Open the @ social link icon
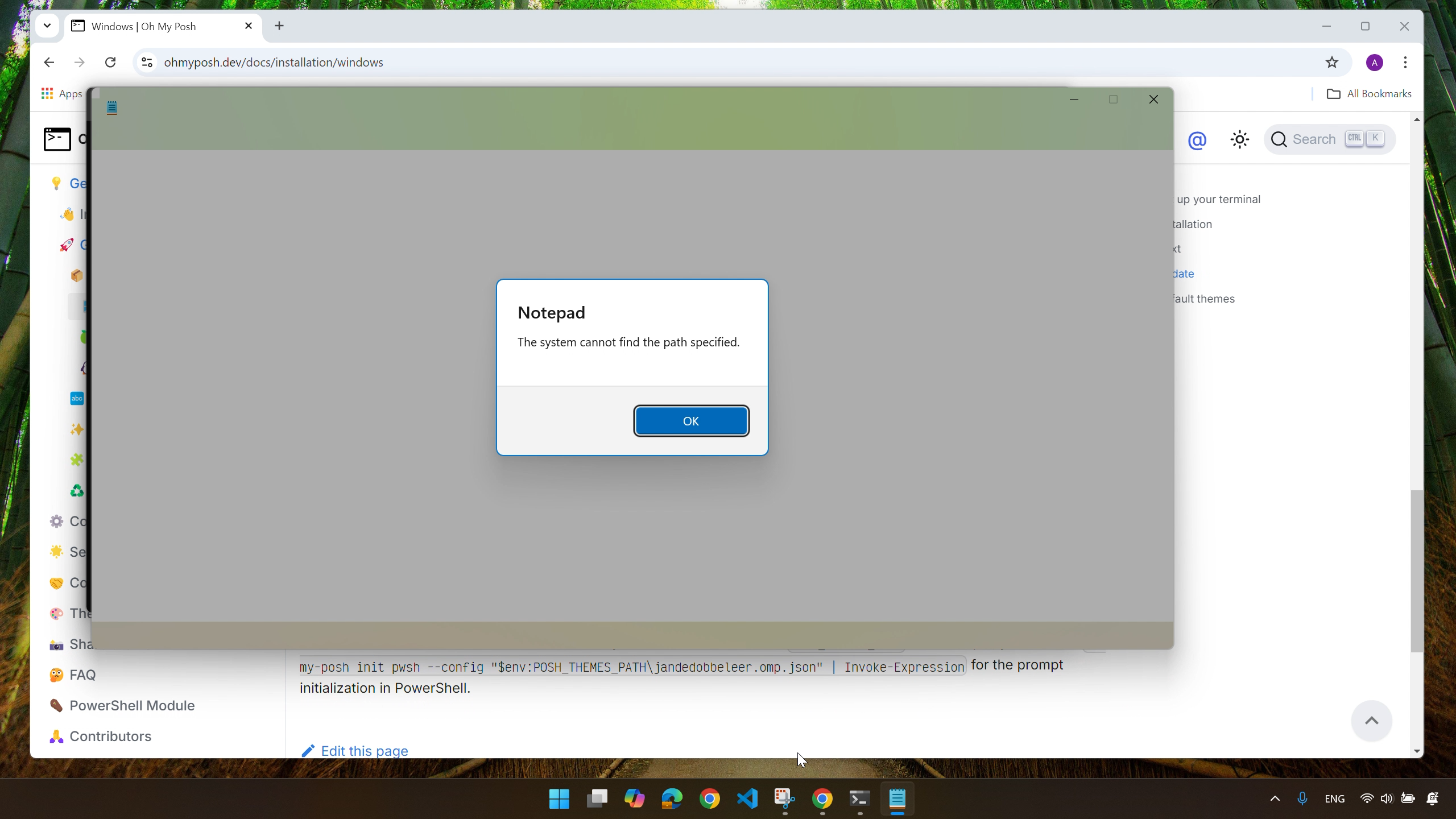 tap(1197, 139)
